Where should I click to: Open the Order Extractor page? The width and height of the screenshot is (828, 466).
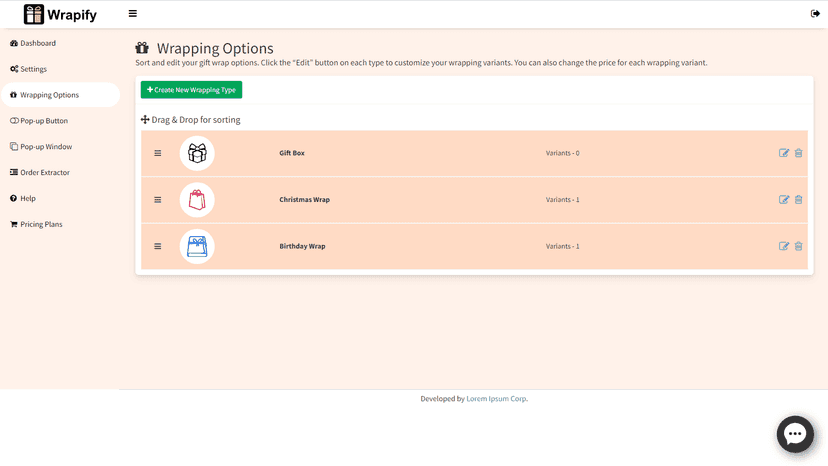(x=40, y=173)
